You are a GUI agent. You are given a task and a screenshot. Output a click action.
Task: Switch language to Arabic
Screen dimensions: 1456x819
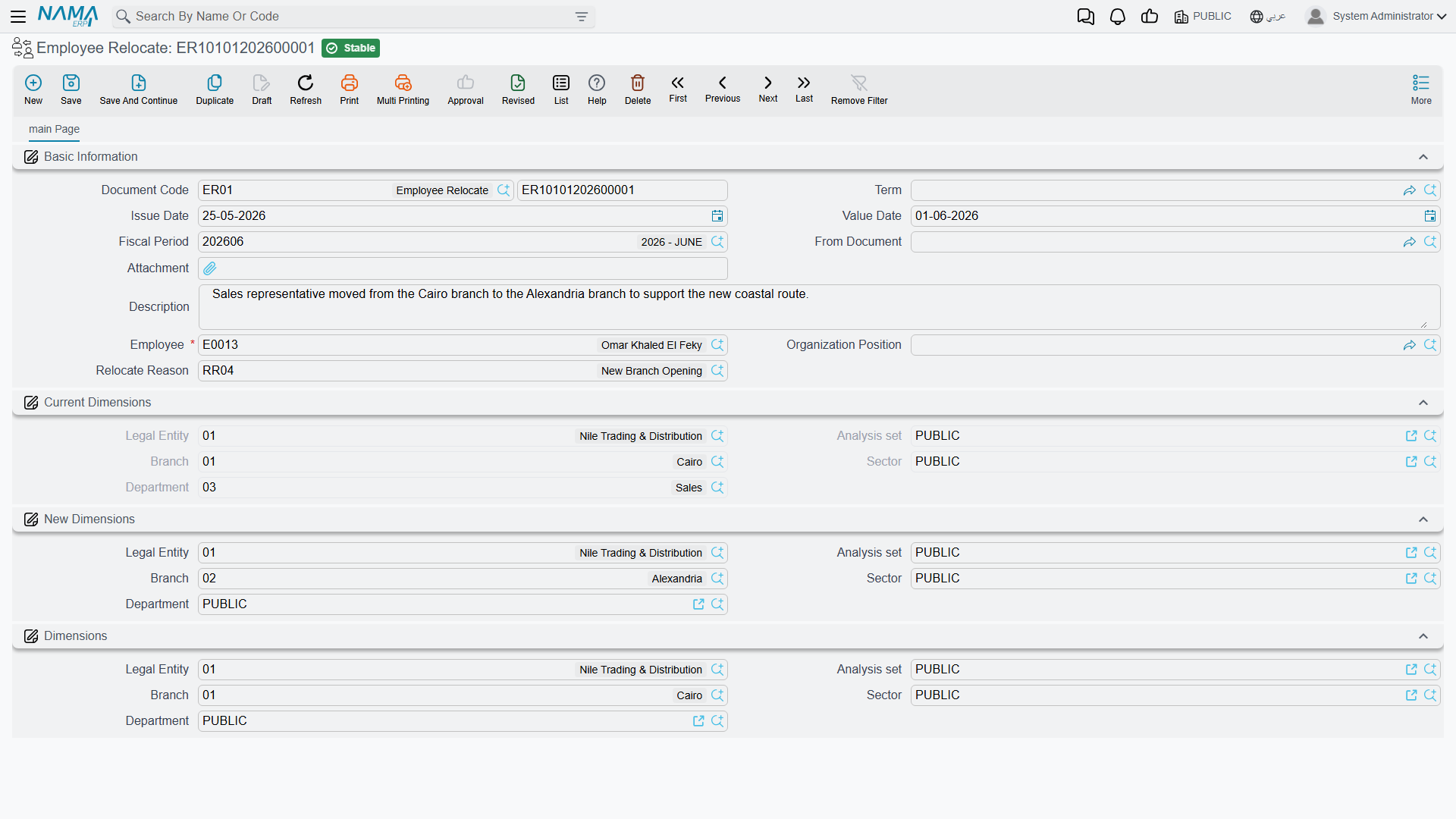[1268, 16]
